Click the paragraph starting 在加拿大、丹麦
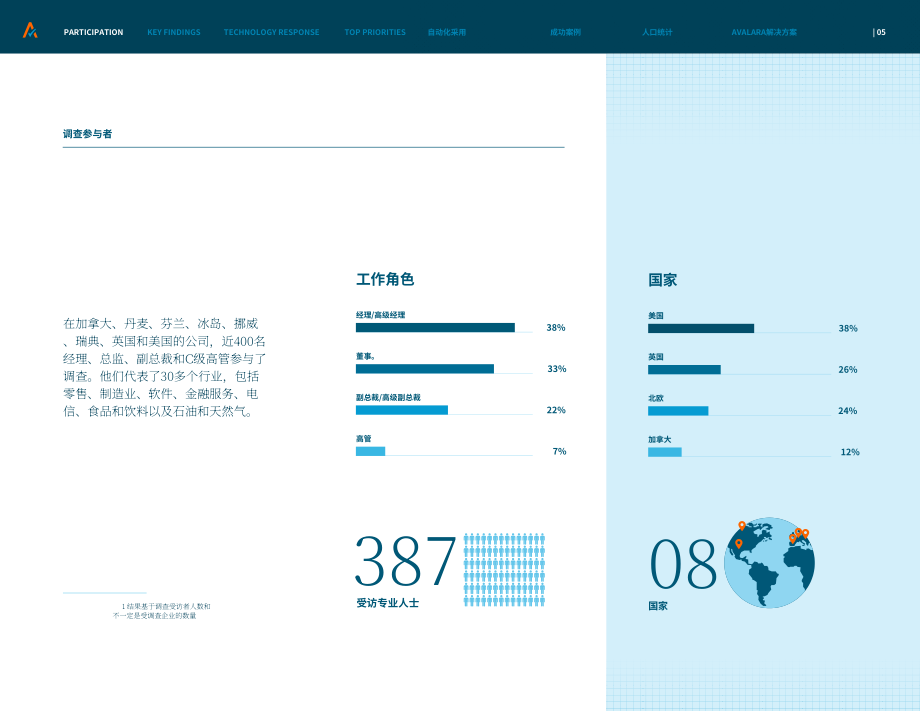The width and height of the screenshot is (920, 711). click(165, 367)
